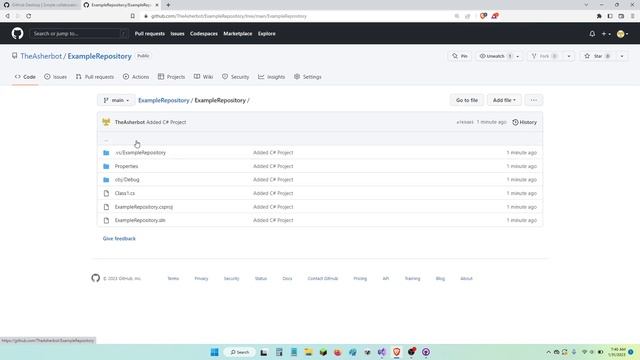Switch to the first GitHub browser tab

pos(40,5)
